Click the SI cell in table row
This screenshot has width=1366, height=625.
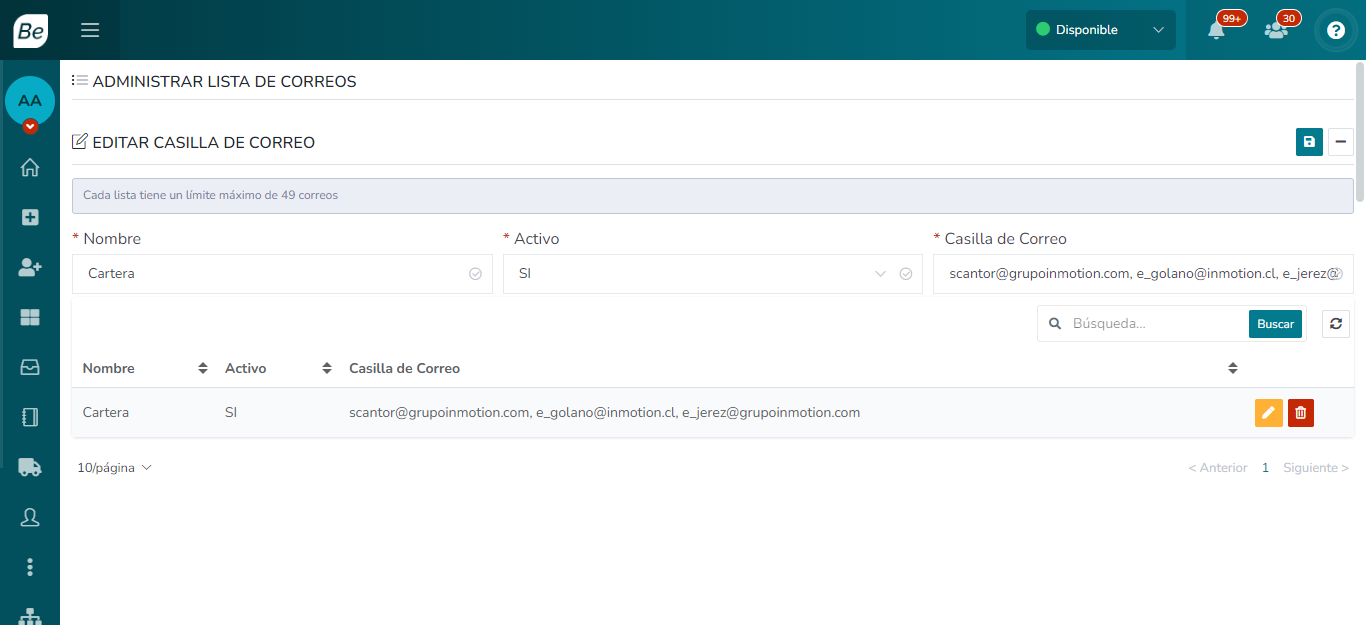[231, 413]
